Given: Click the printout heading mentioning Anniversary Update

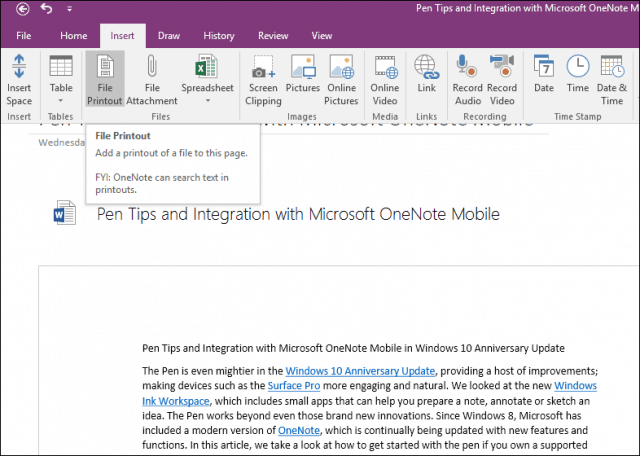Looking at the screenshot, I should 353,348.
